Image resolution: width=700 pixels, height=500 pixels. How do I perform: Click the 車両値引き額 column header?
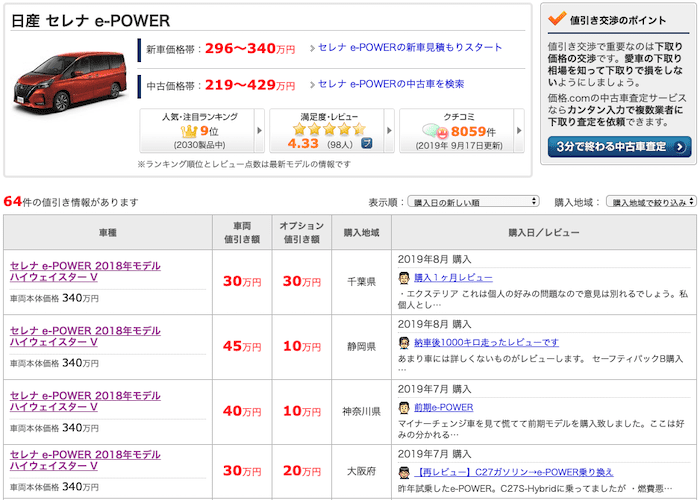pyautogui.click(x=242, y=232)
